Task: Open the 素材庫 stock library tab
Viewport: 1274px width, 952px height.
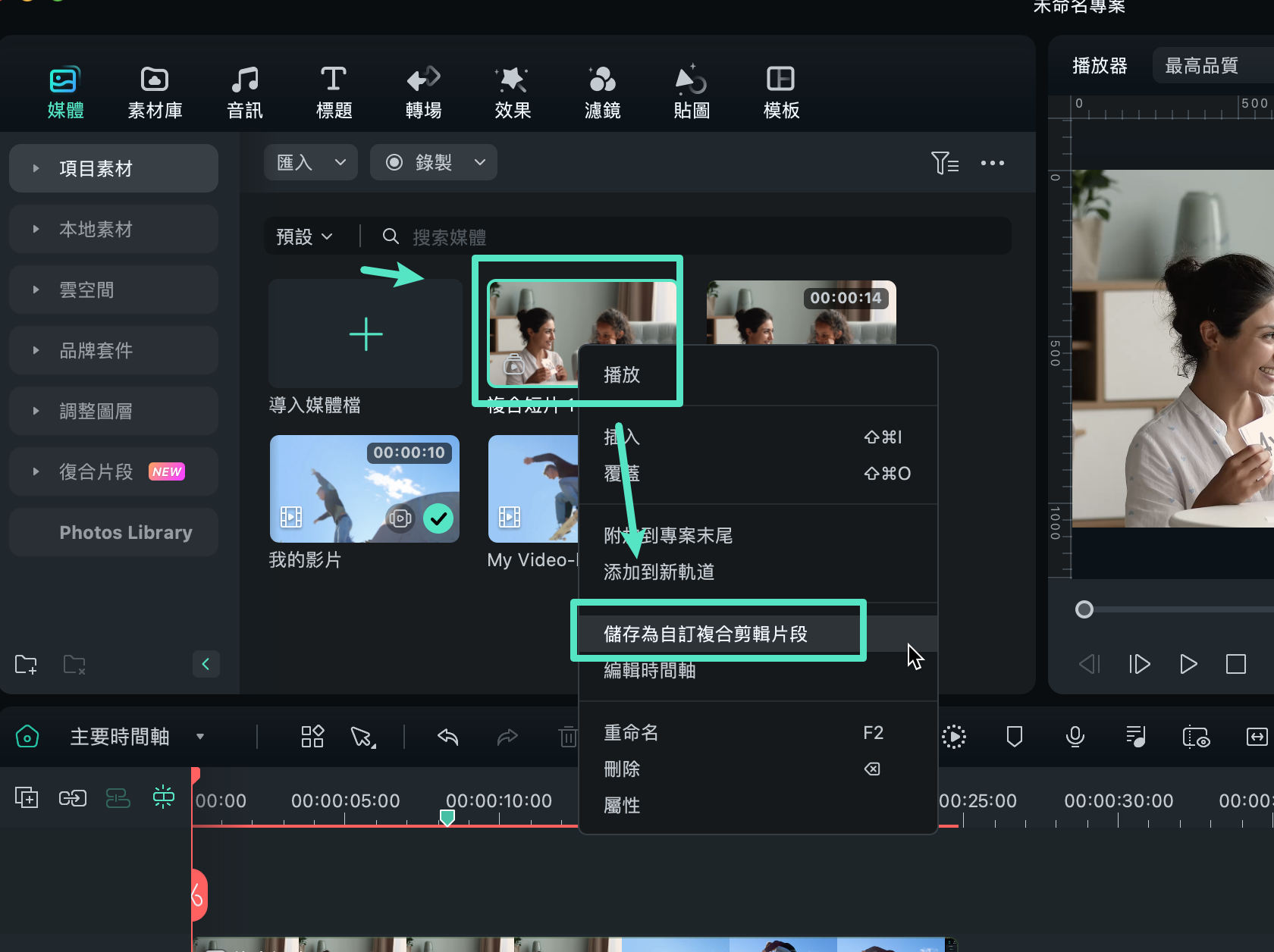Action: pos(155,92)
